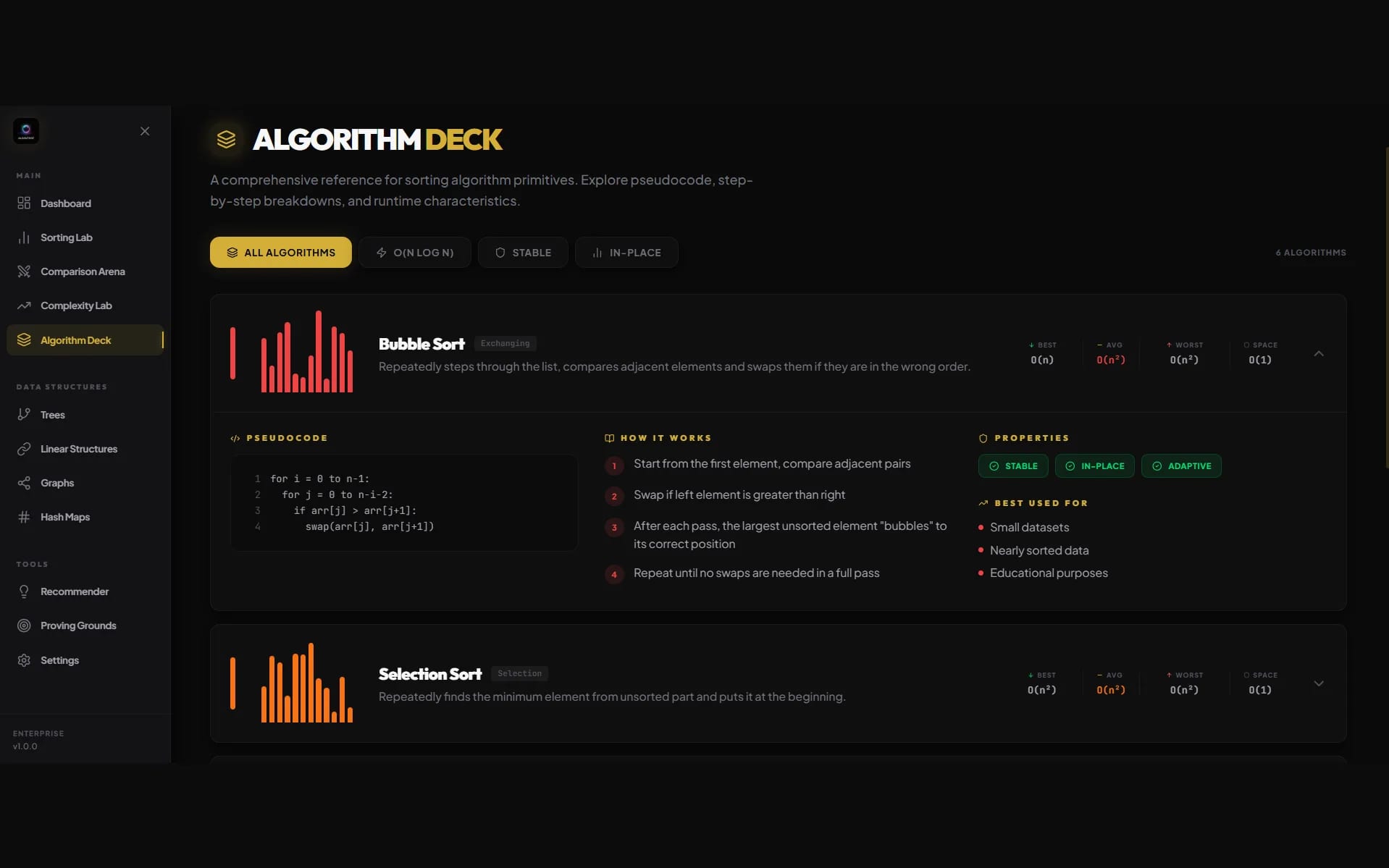Go to Graphs page

(x=85, y=483)
